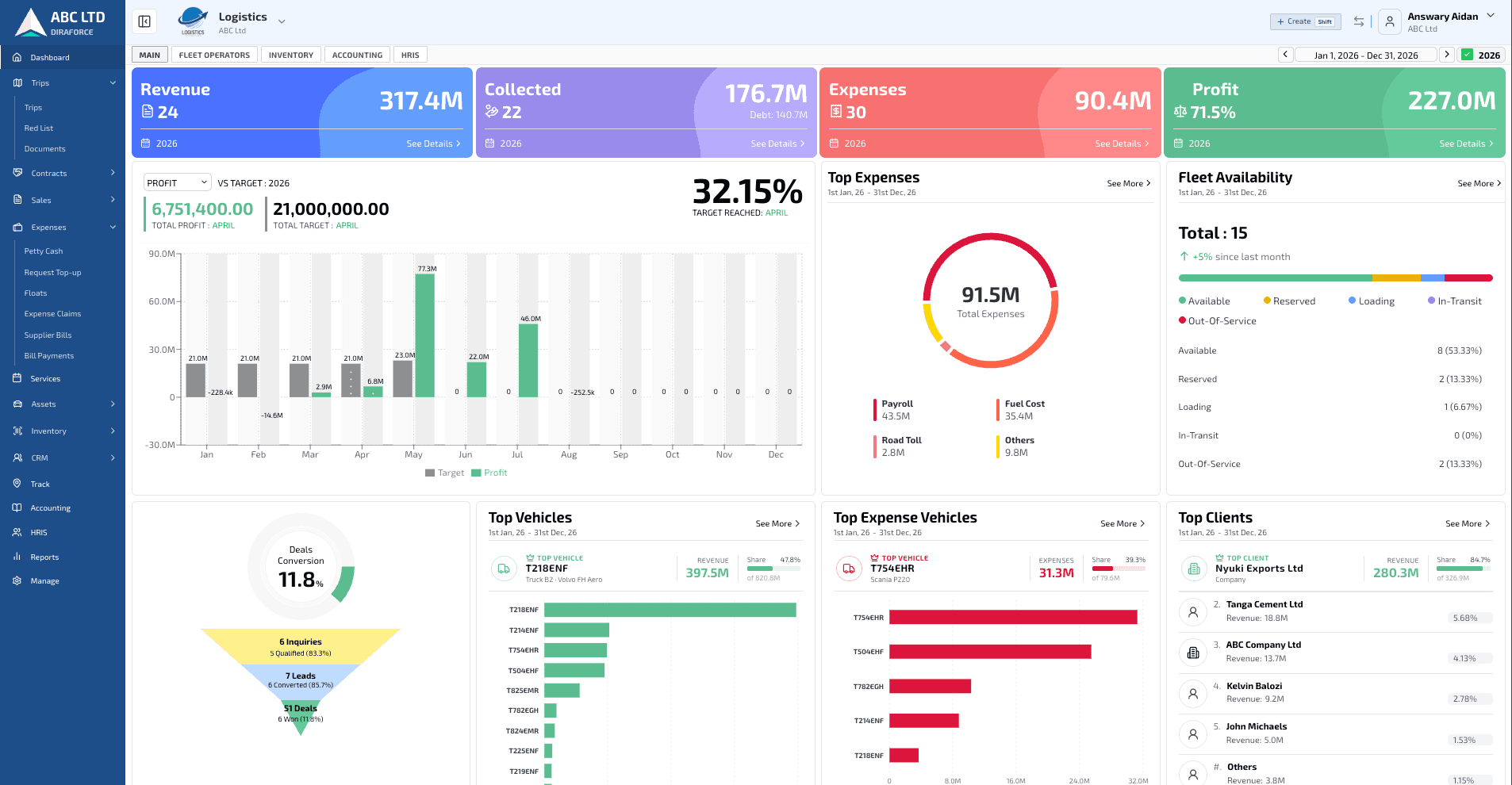Open the Dashboard home icon in sidebar
The image size is (1512, 785).
click(x=17, y=57)
